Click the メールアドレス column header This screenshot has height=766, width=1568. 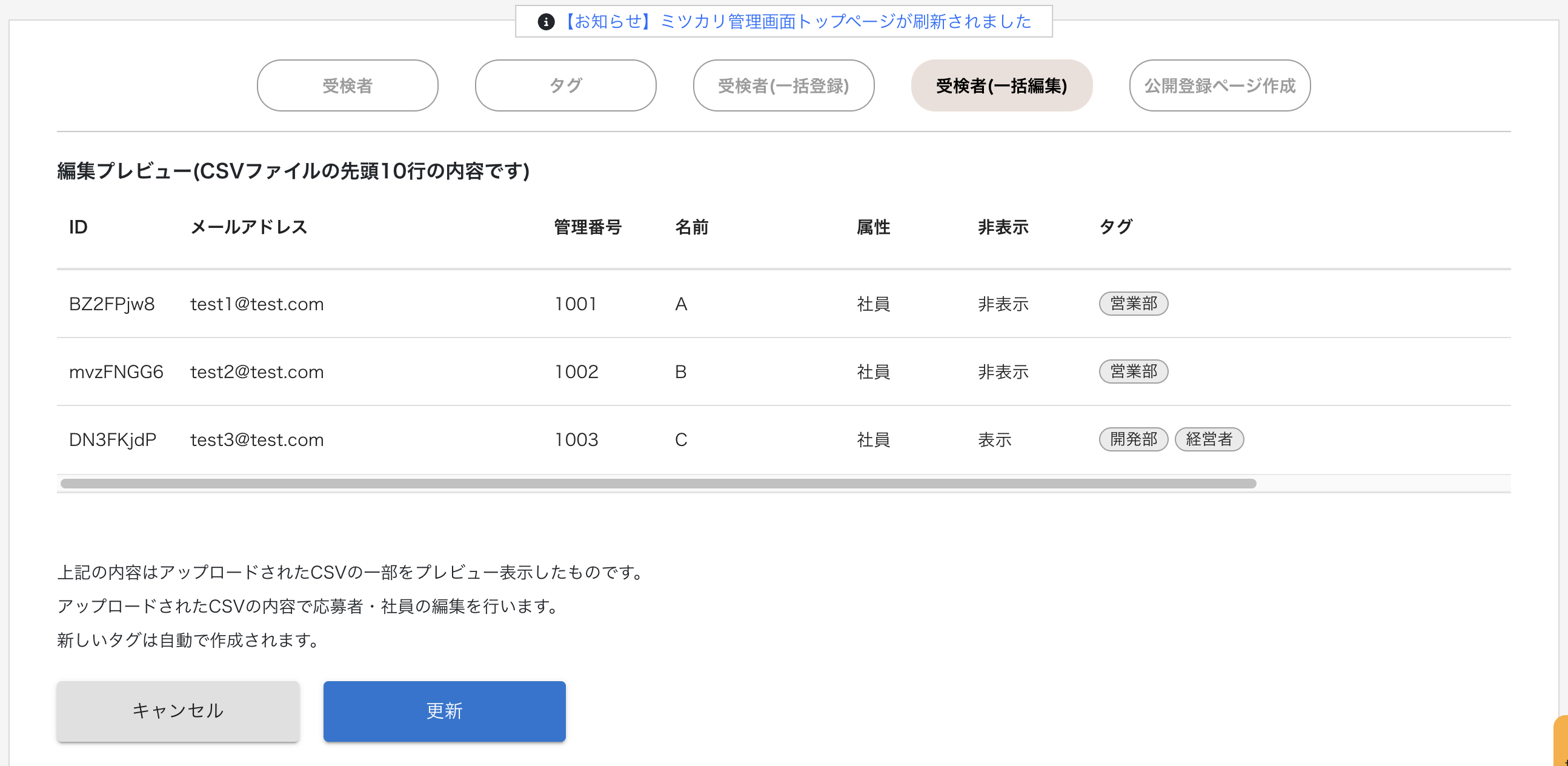(x=248, y=227)
